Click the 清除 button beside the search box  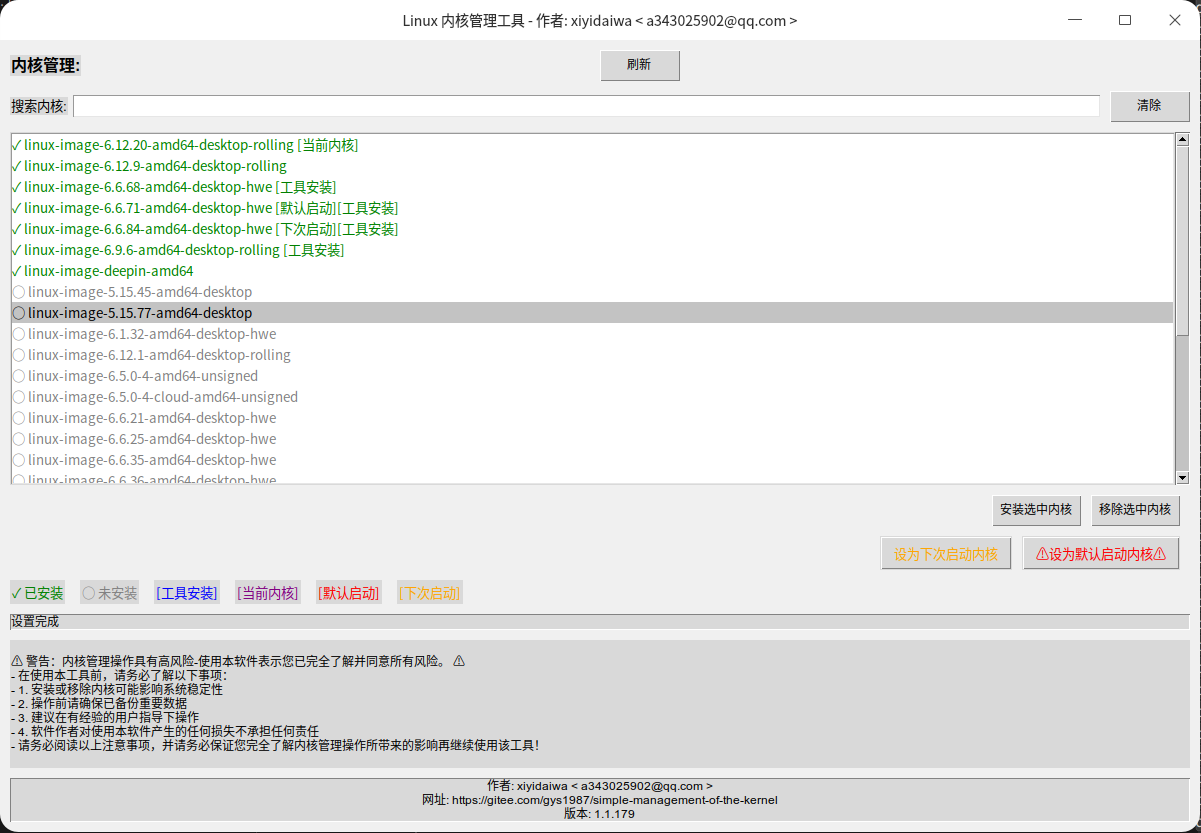[x=1150, y=106]
